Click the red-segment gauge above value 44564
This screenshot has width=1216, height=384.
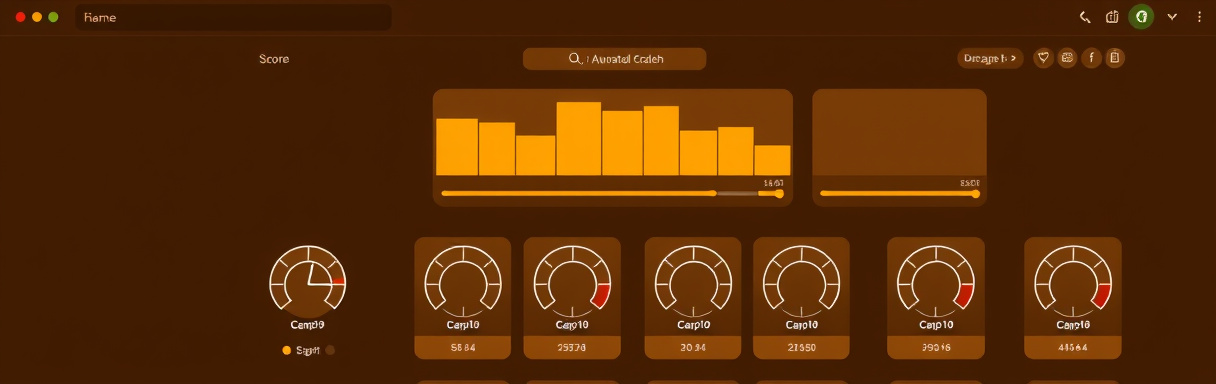(1073, 280)
